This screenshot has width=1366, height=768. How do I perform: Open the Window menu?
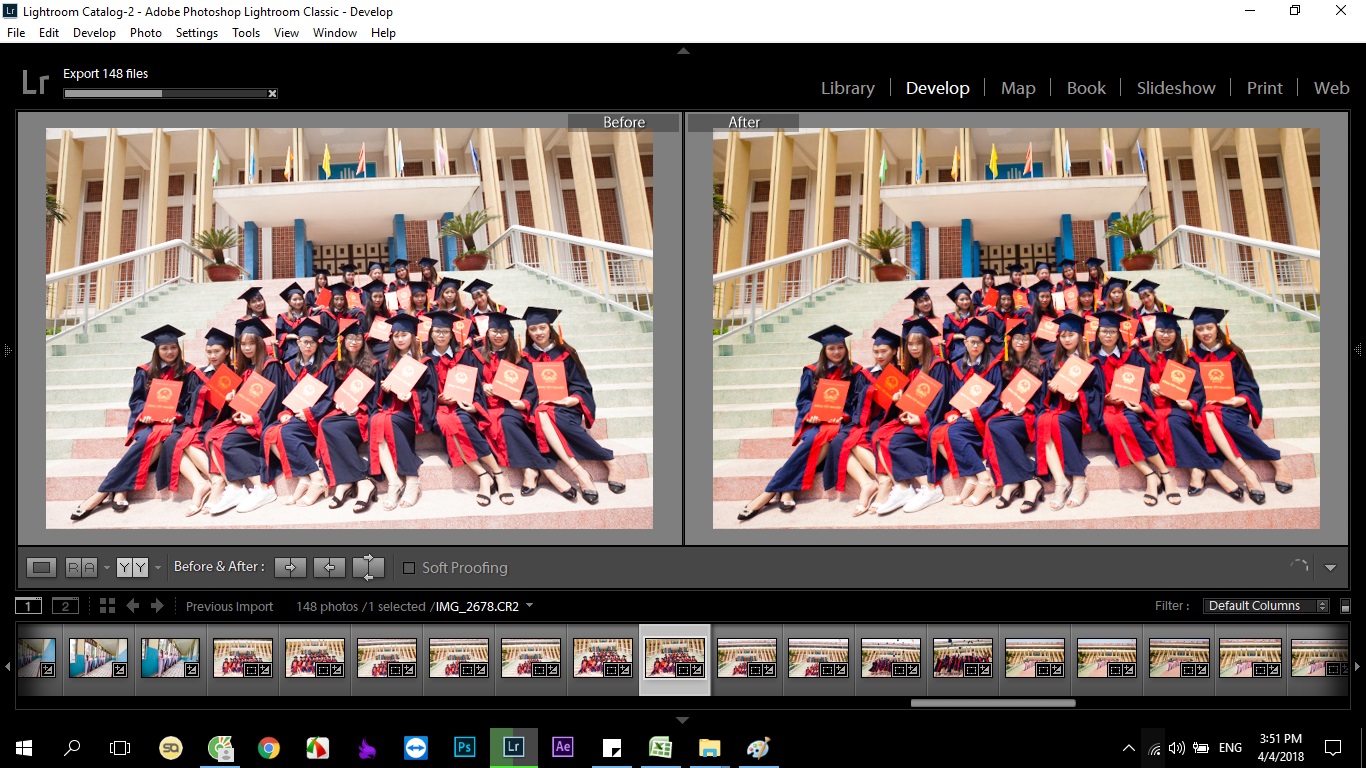coord(335,33)
